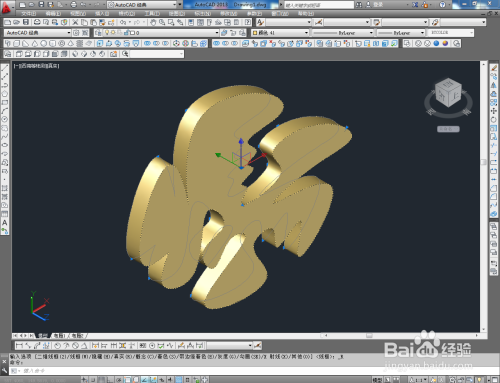Image resolution: width=500 pixels, height=383 pixels.
Task: Select the Pyramid solid modeling tool
Action: click(71, 43)
